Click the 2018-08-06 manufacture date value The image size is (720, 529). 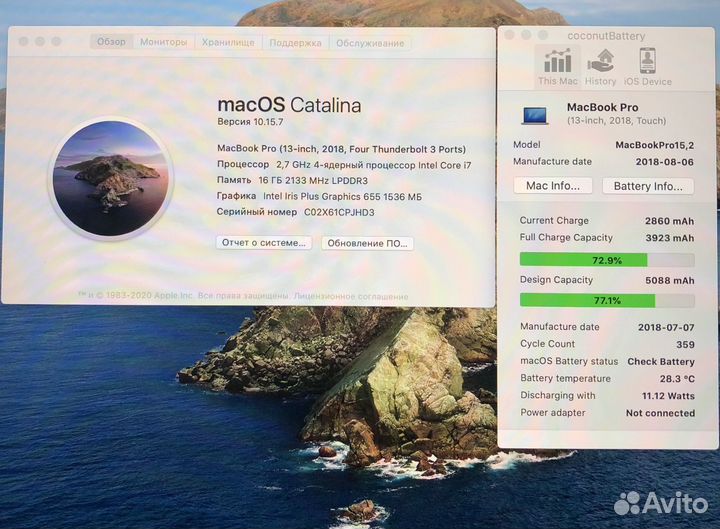point(664,162)
